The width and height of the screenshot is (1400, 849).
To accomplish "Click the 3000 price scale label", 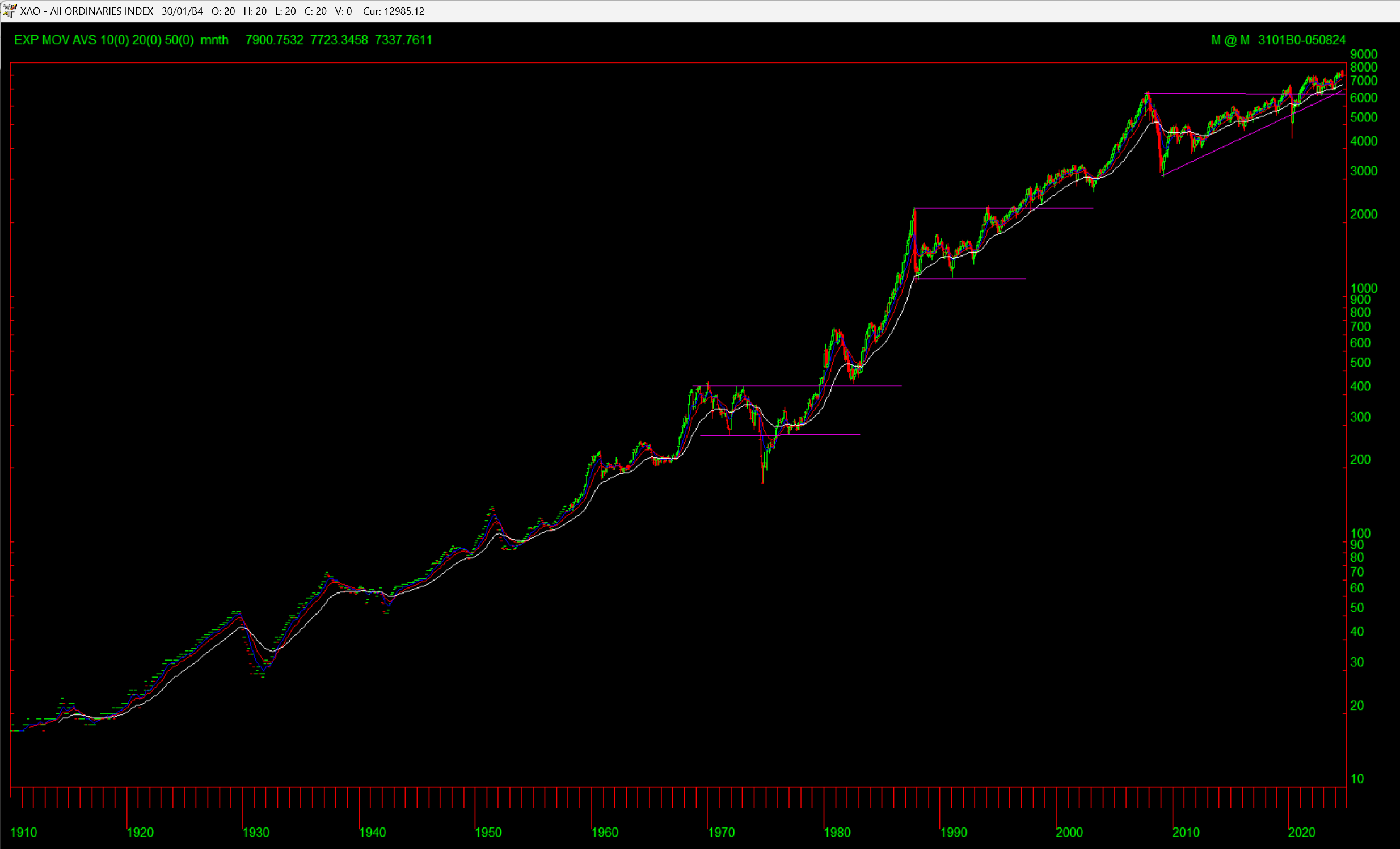I will pos(1364,171).
